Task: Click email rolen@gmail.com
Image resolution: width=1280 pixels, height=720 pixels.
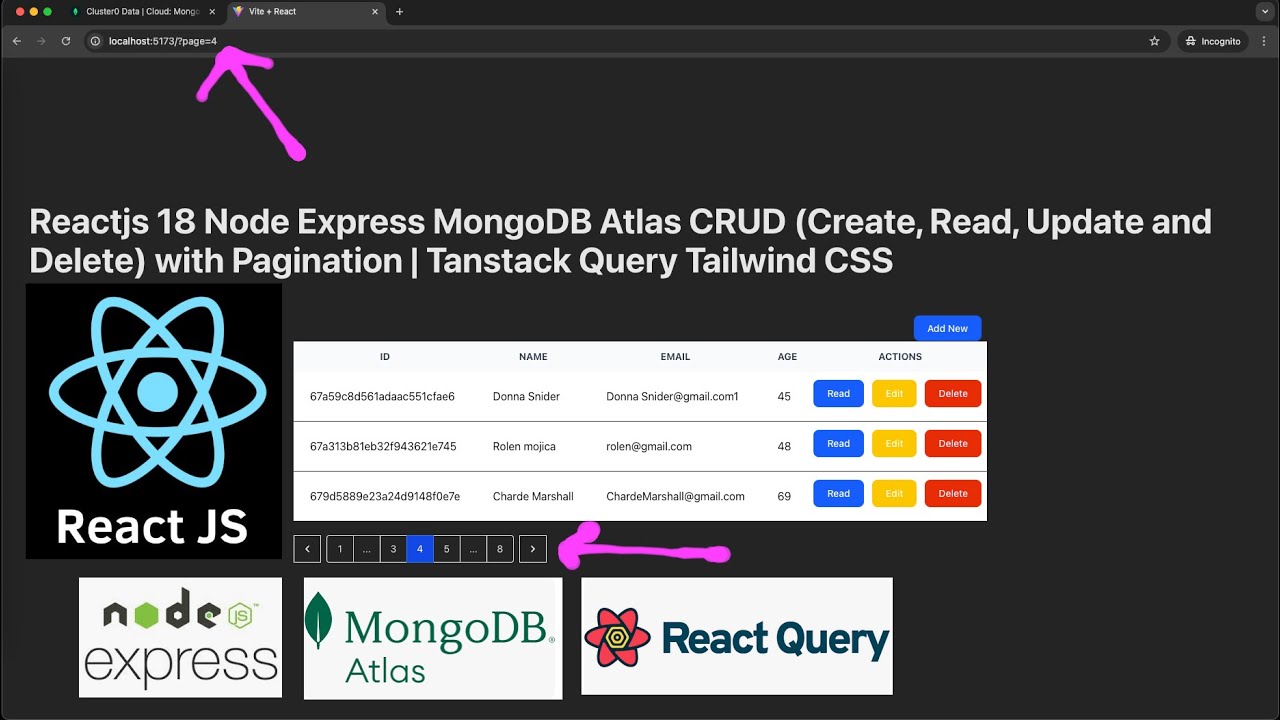Action: point(649,447)
